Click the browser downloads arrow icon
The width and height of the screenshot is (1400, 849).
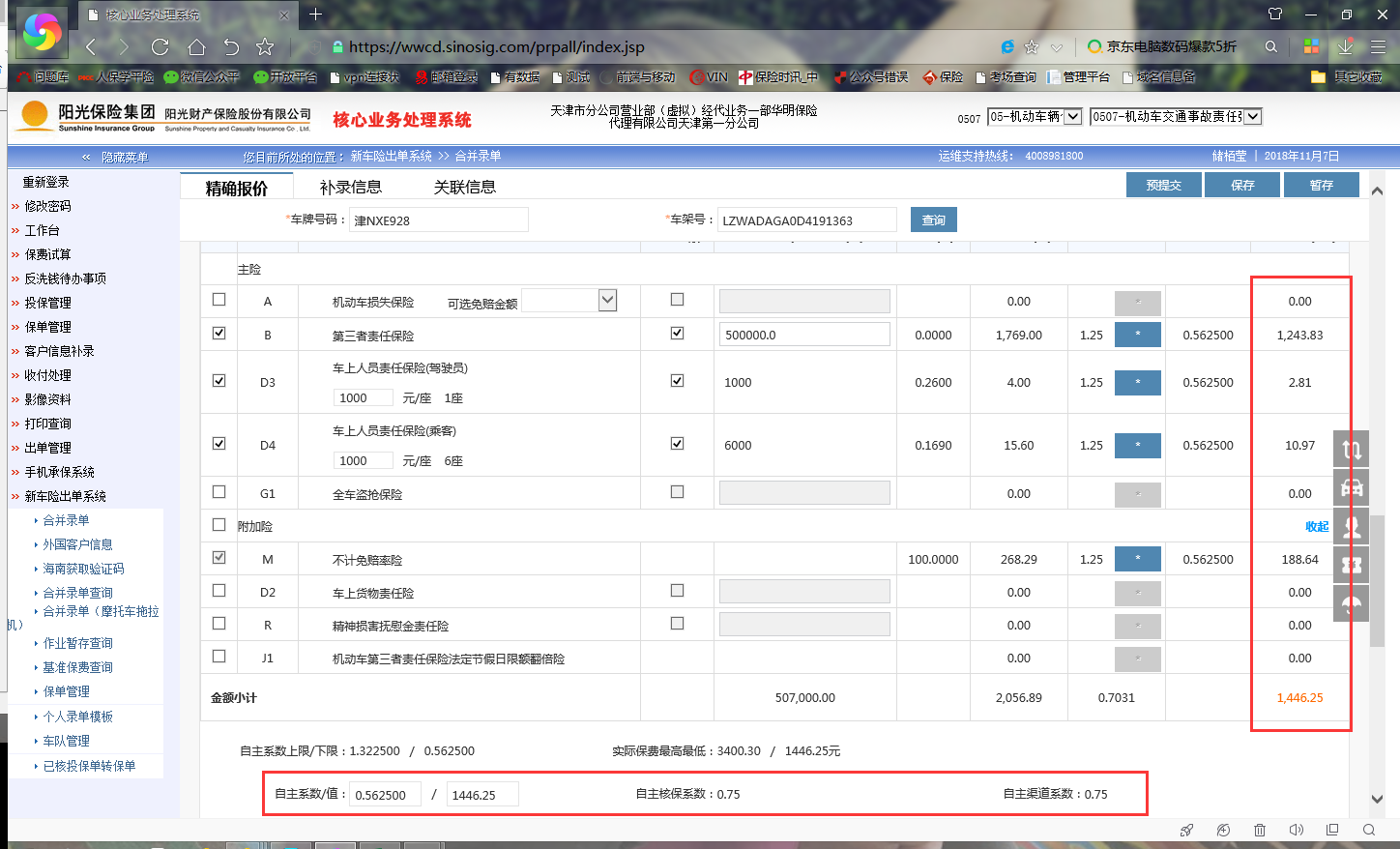pyautogui.click(x=1345, y=46)
